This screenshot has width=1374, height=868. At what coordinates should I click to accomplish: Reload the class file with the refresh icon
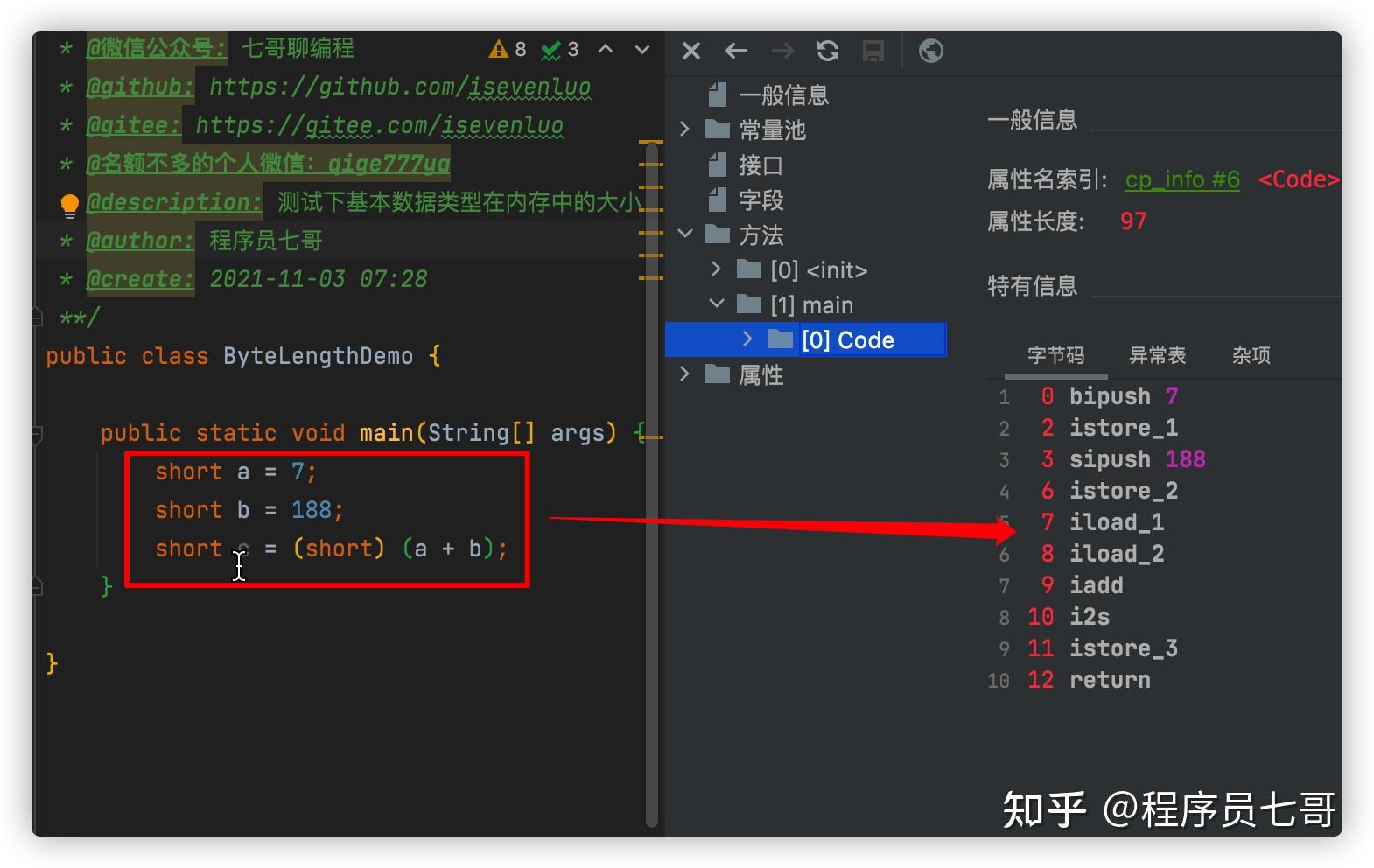point(828,52)
